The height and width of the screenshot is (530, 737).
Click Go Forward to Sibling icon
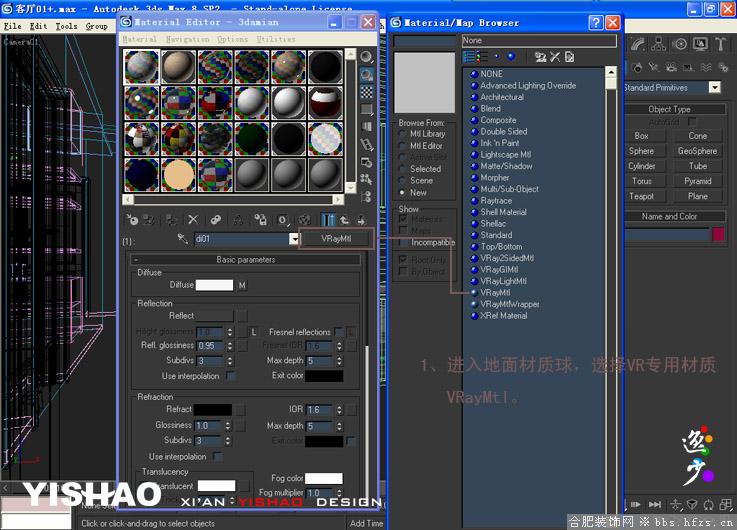tap(361, 219)
